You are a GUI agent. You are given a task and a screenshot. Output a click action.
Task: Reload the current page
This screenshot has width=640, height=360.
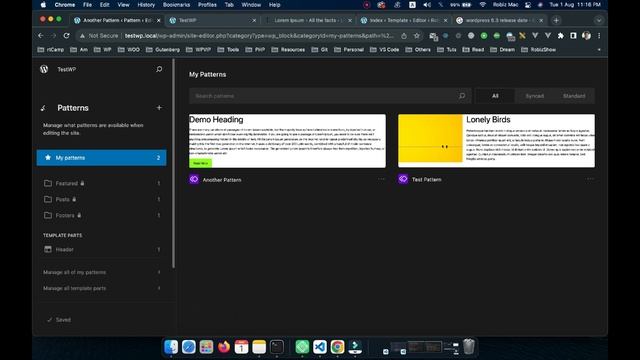coord(67,36)
